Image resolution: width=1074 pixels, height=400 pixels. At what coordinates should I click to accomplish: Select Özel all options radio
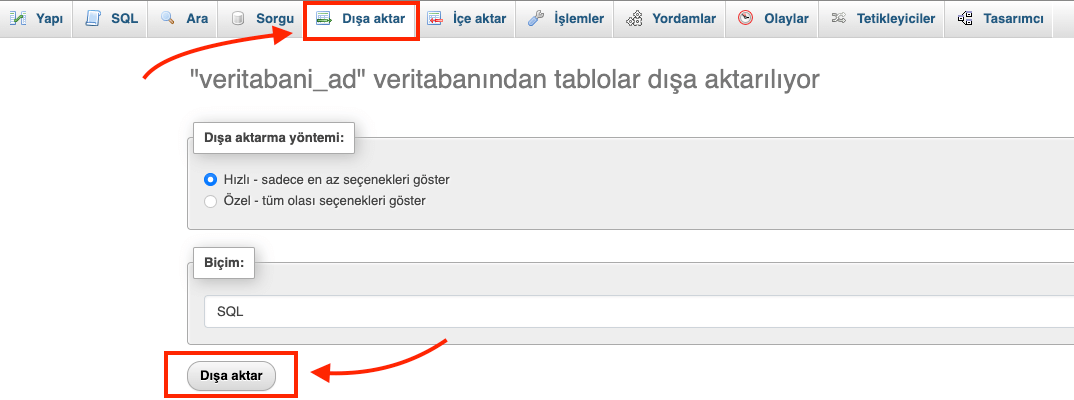[211, 201]
